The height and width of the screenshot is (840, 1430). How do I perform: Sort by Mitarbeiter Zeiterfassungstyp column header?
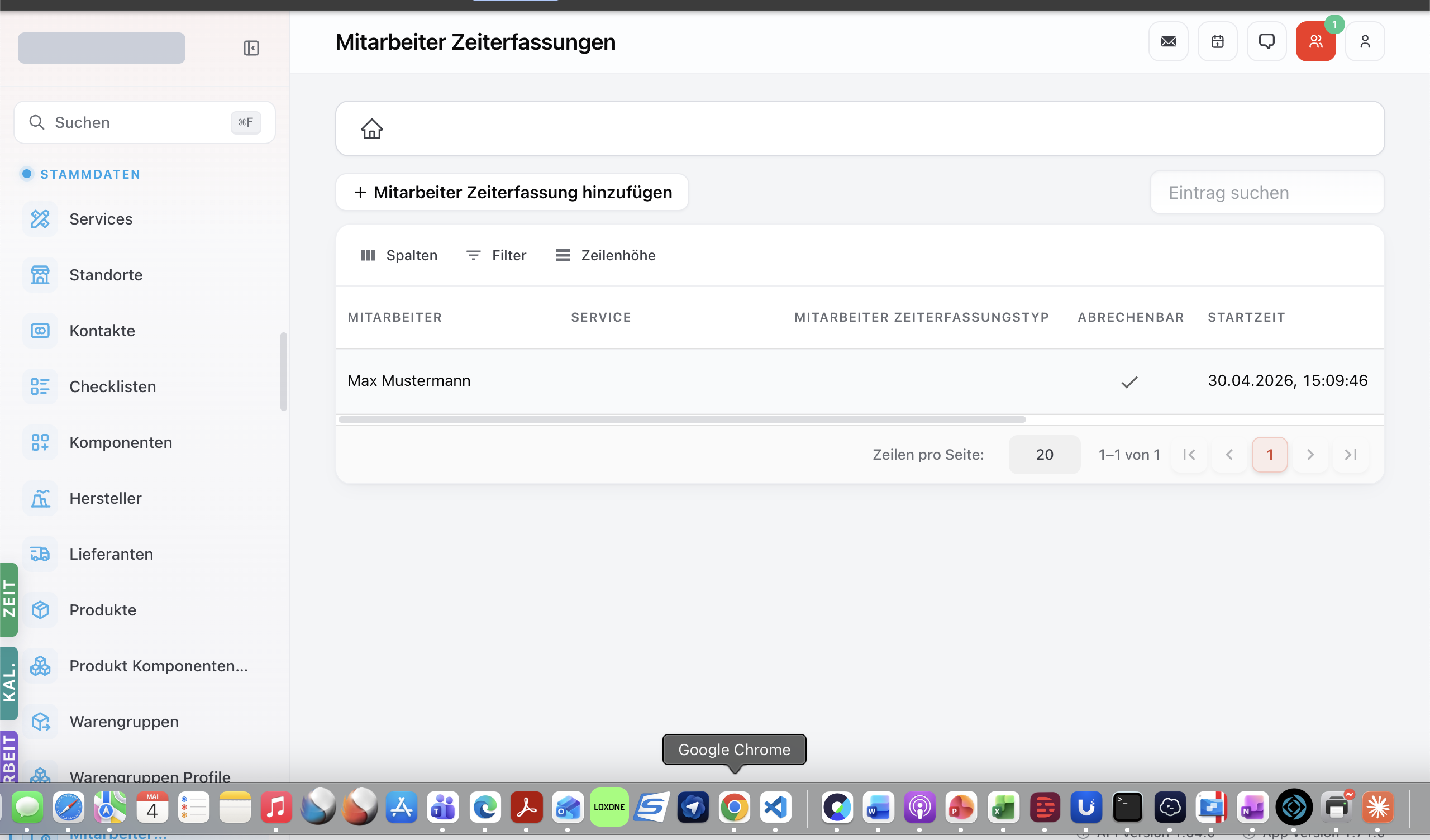(x=921, y=317)
